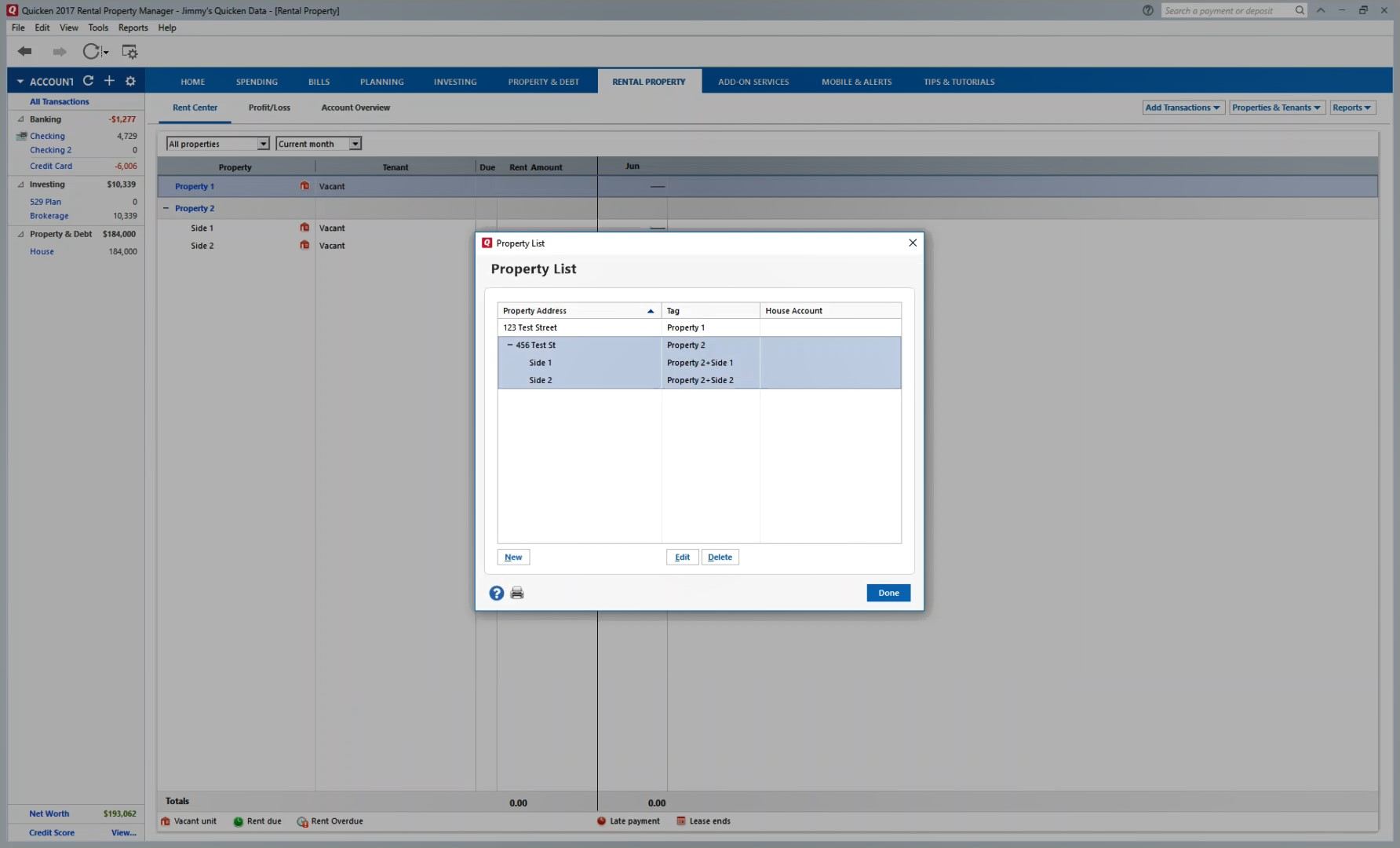Image resolution: width=1400 pixels, height=848 pixels.
Task: Collapse the 456 Test St property row
Action: 510,345
